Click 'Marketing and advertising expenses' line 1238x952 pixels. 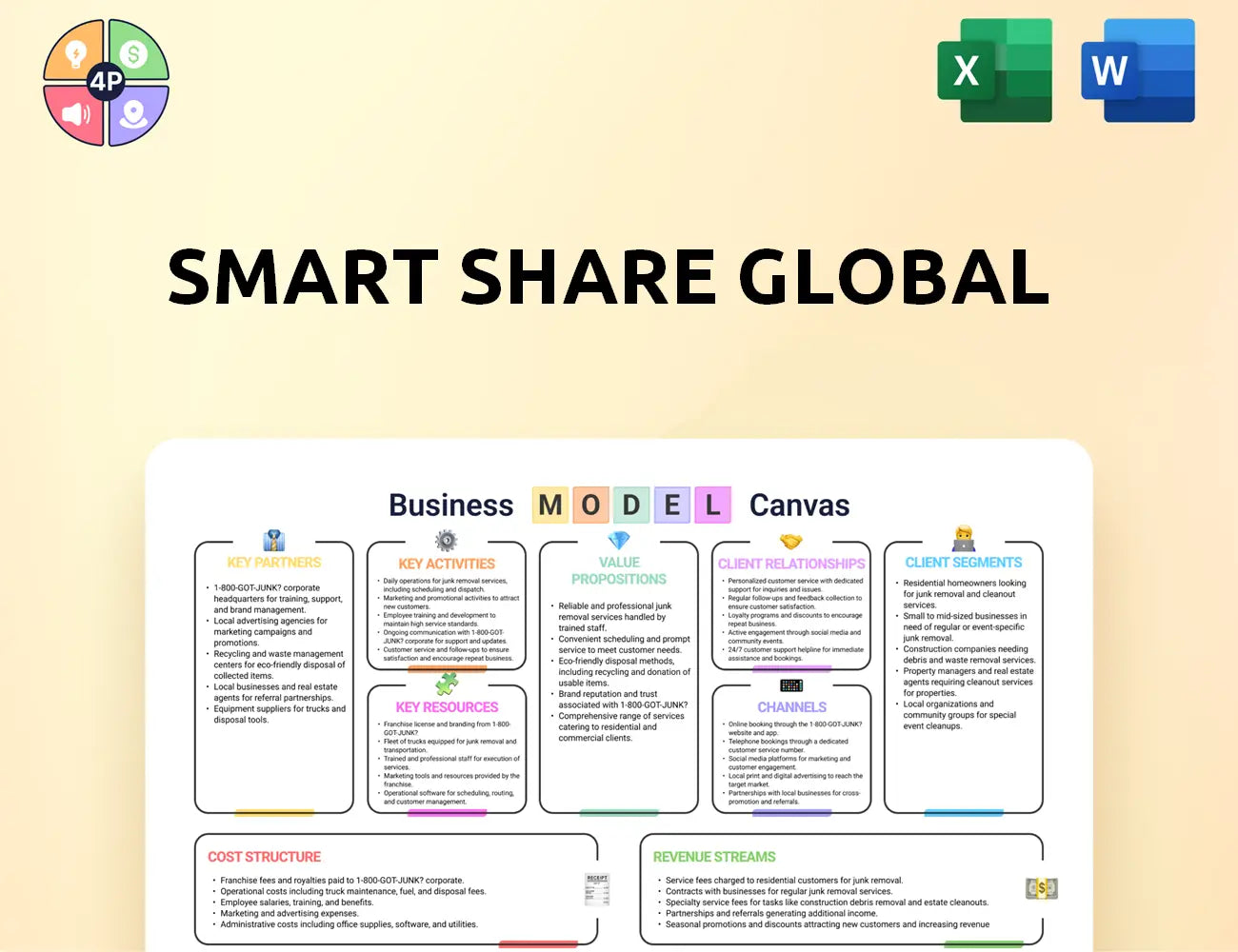pos(284,913)
